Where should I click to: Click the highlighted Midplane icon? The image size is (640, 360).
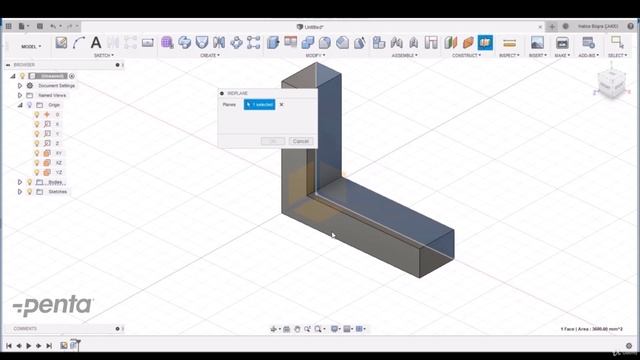coord(485,42)
